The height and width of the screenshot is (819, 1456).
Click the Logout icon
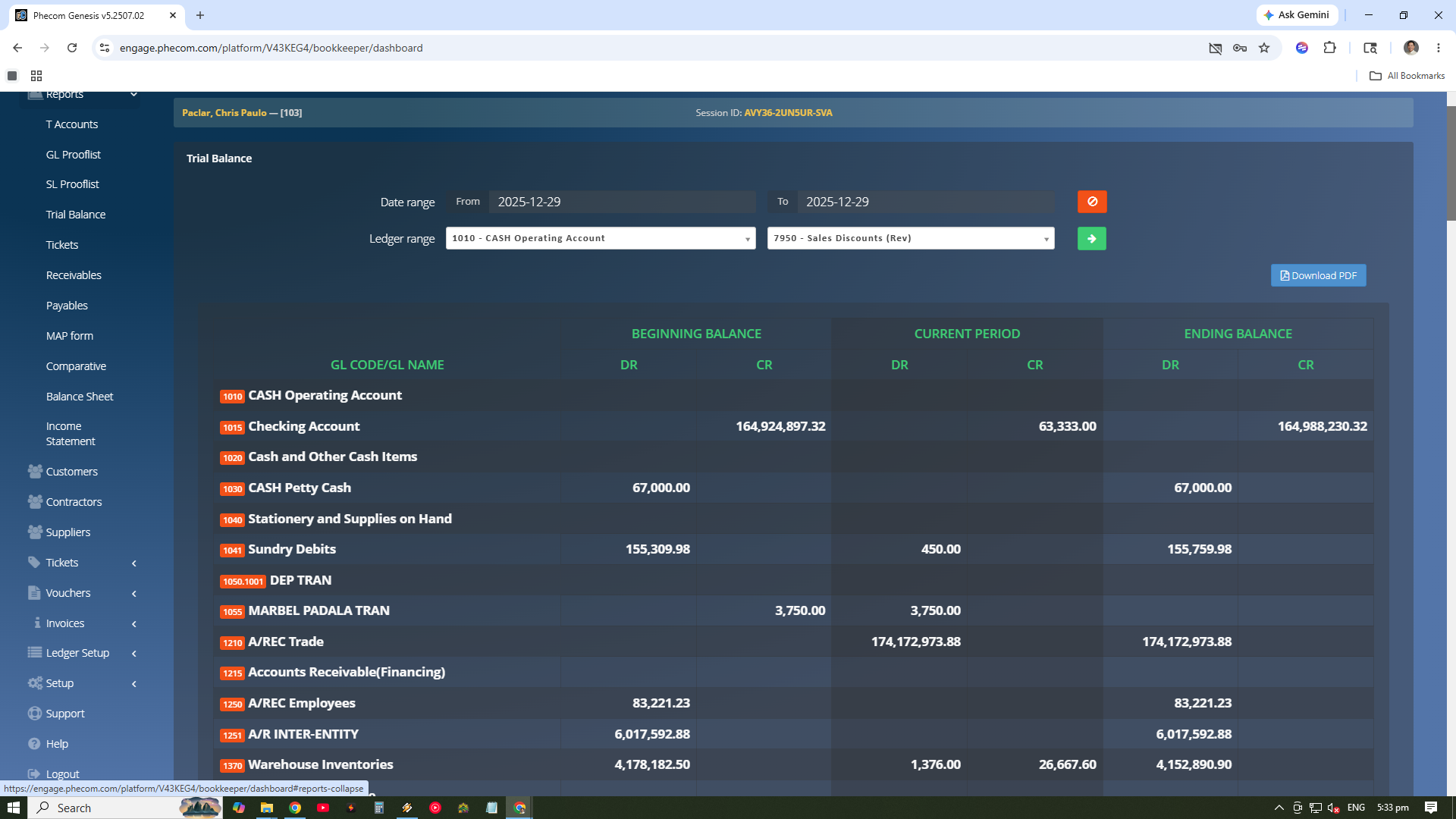[x=34, y=774]
